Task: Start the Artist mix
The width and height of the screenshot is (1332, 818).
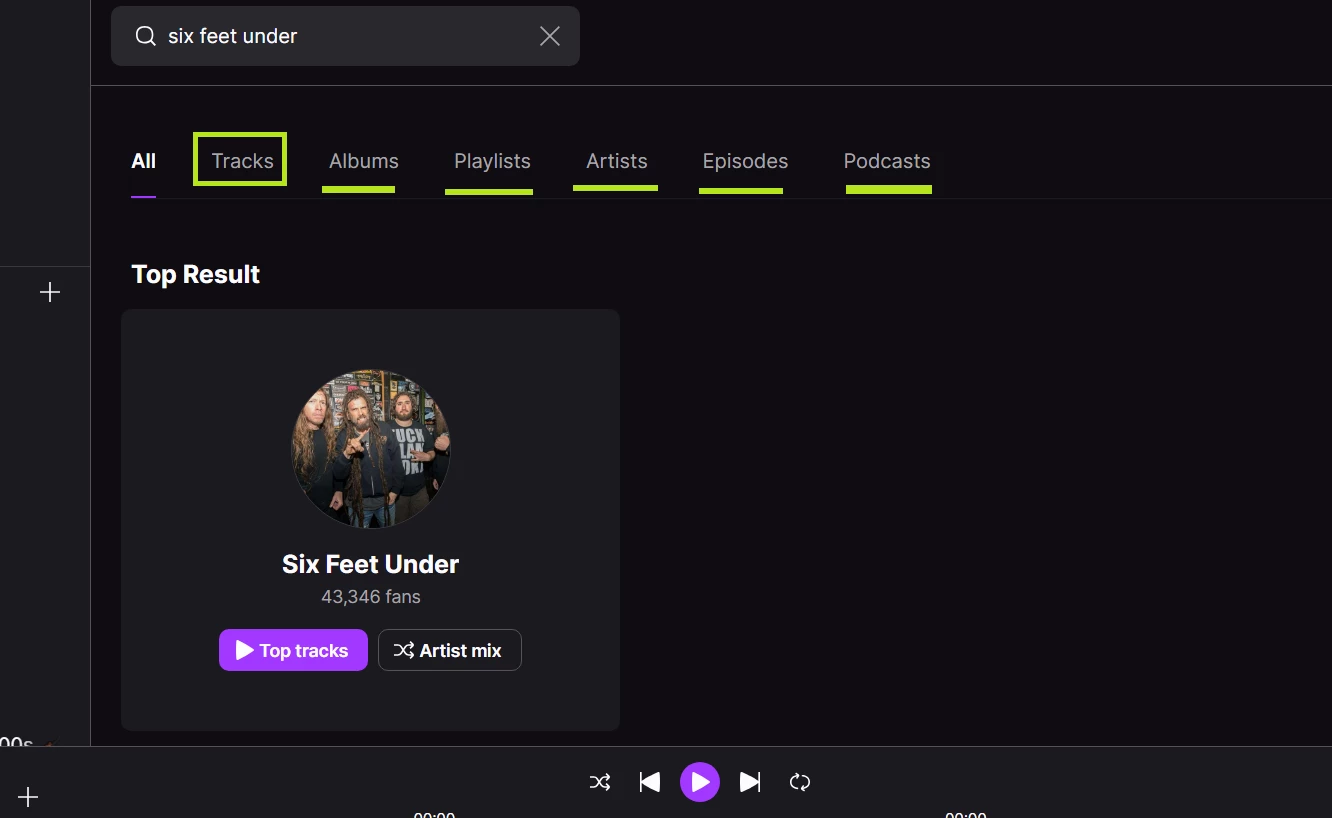Action: click(x=450, y=650)
